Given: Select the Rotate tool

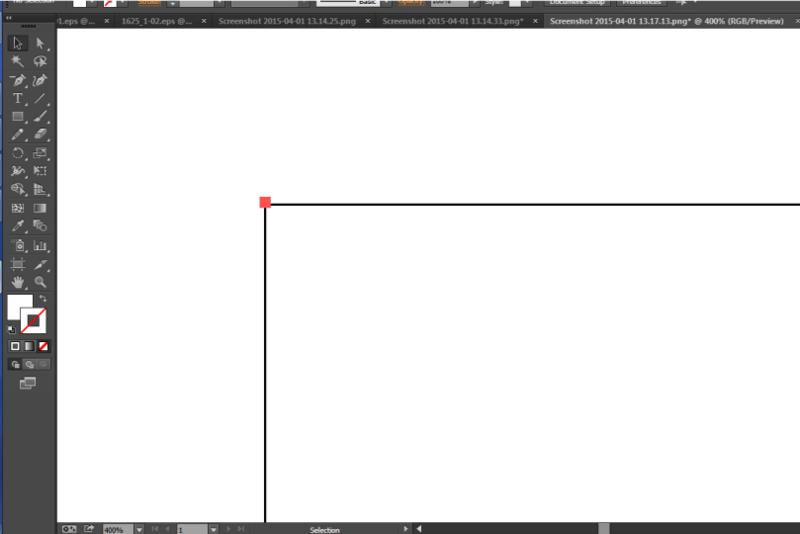Looking at the screenshot, I should [18, 153].
